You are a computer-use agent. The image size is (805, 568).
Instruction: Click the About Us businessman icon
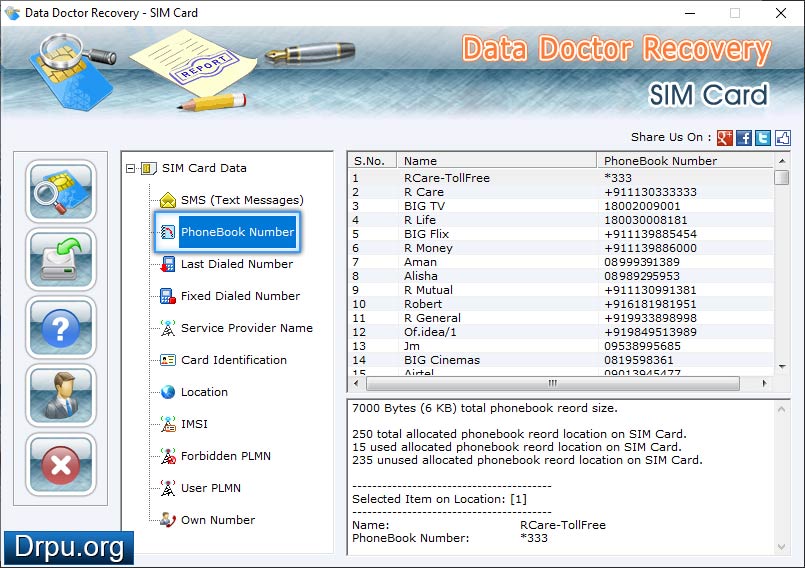(61, 396)
